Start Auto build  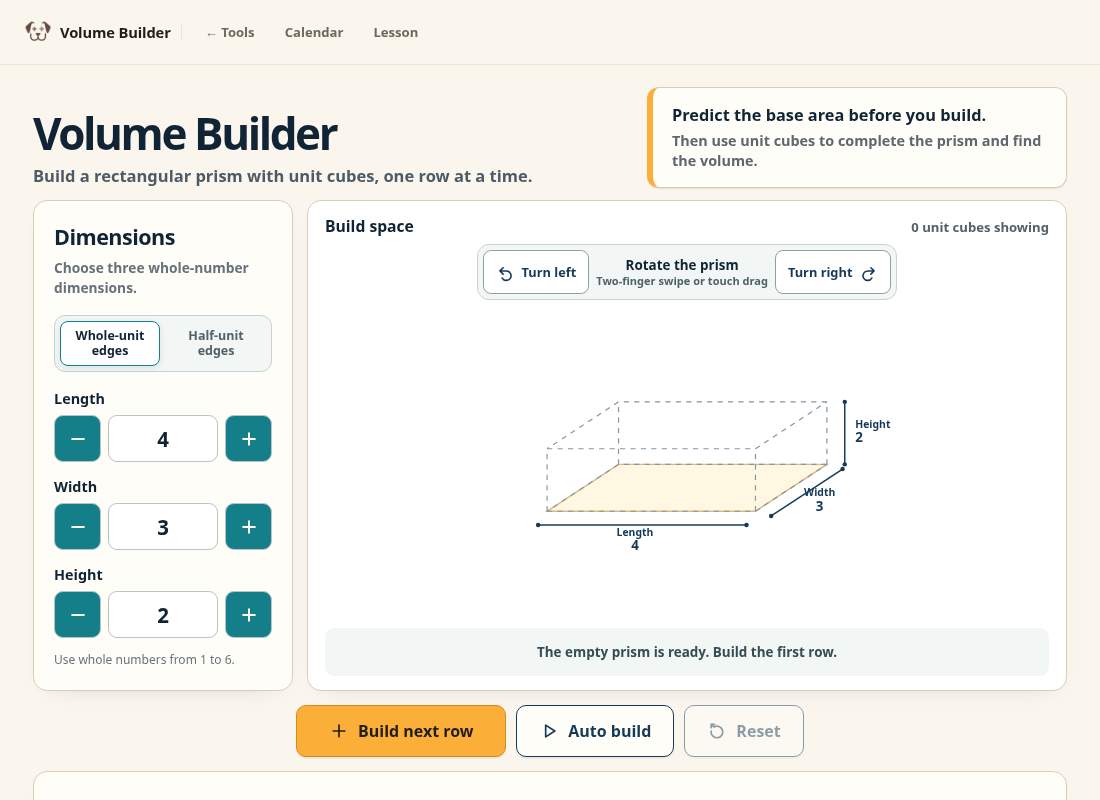[595, 731]
